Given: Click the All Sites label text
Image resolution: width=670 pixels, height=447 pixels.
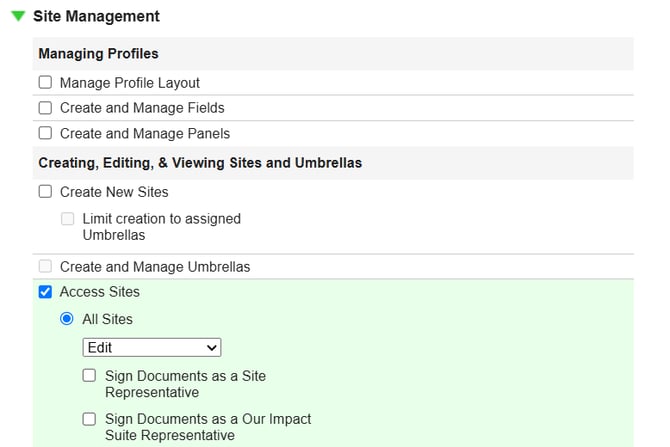Looking at the screenshot, I should pos(108,319).
